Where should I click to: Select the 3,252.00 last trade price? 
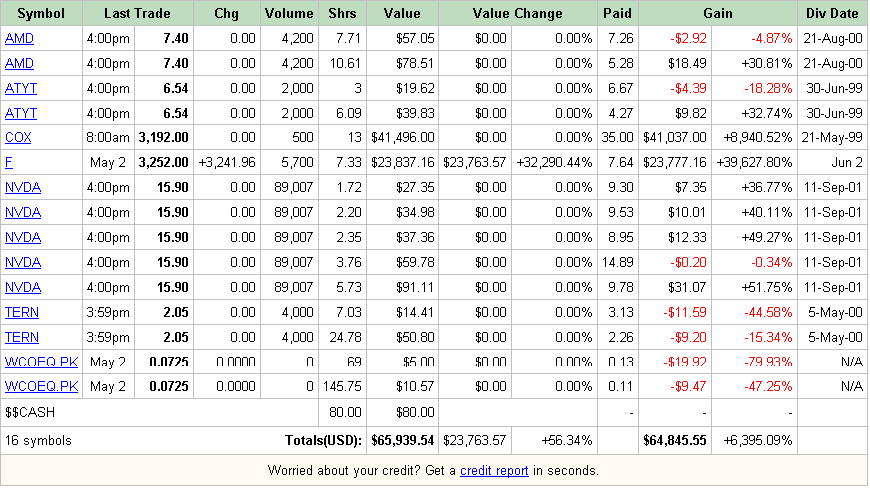pyautogui.click(x=163, y=162)
